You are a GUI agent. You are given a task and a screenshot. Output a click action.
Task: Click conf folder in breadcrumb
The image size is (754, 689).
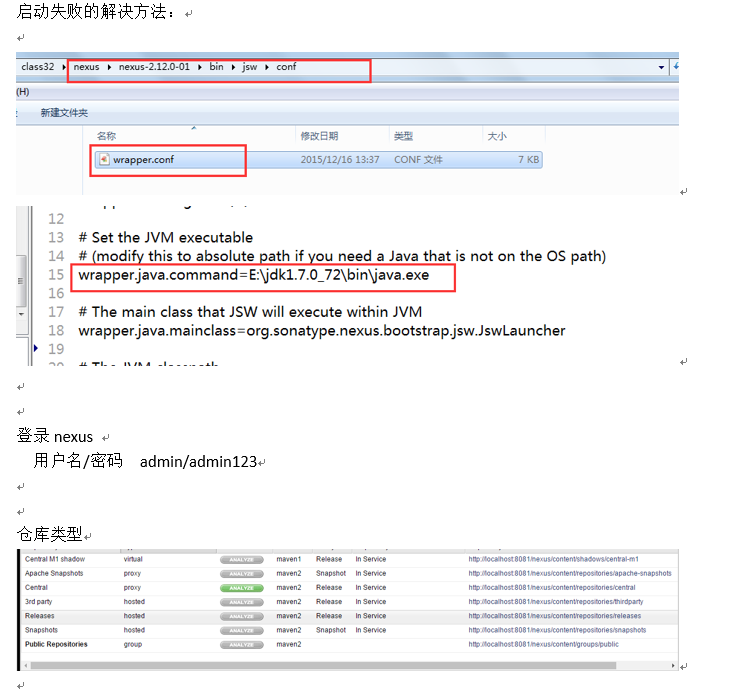pyautogui.click(x=286, y=67)
